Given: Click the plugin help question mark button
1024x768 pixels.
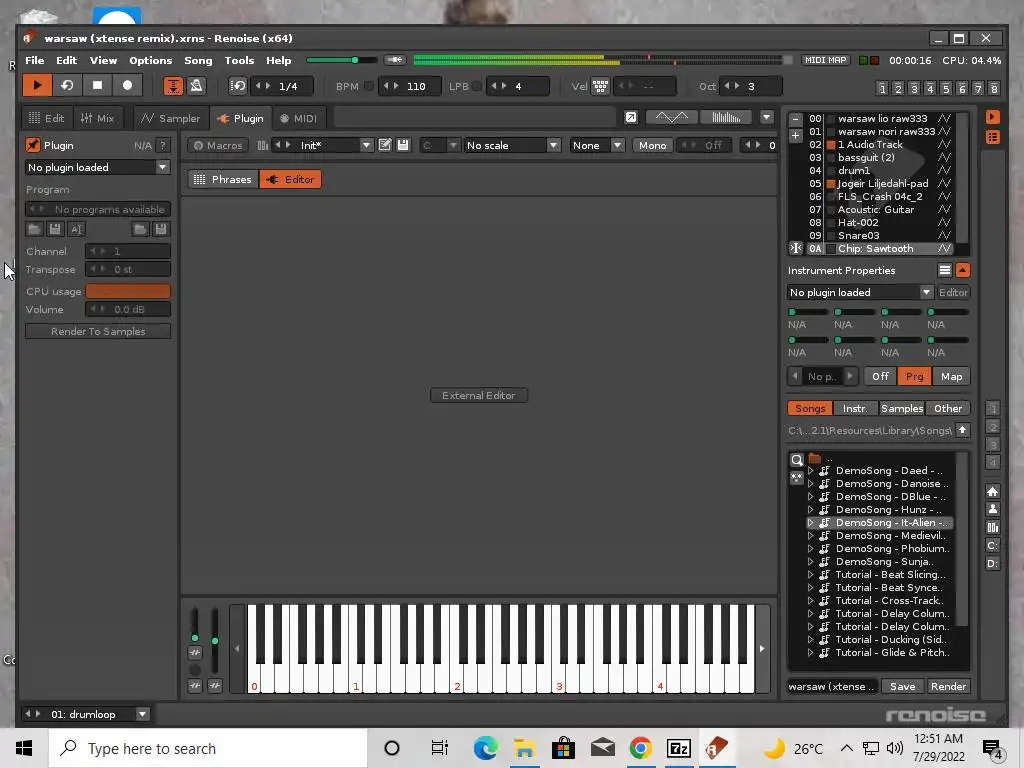Looking at the screenshot, I should coord(163,146).
